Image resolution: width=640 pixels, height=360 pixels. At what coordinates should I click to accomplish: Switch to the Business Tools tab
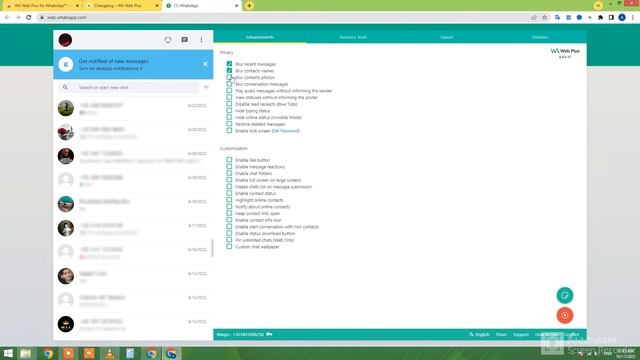[353, 37]
